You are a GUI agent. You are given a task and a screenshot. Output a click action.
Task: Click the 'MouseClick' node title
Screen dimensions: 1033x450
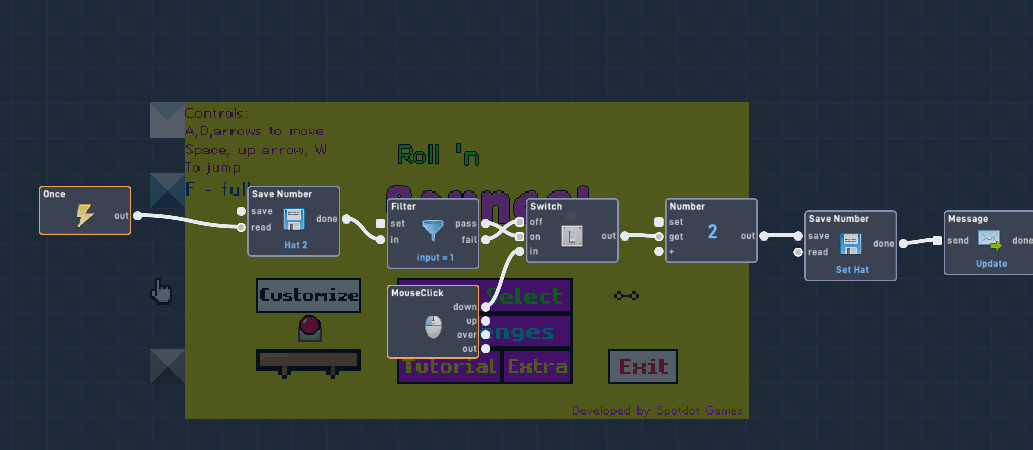tap(418, 293)
